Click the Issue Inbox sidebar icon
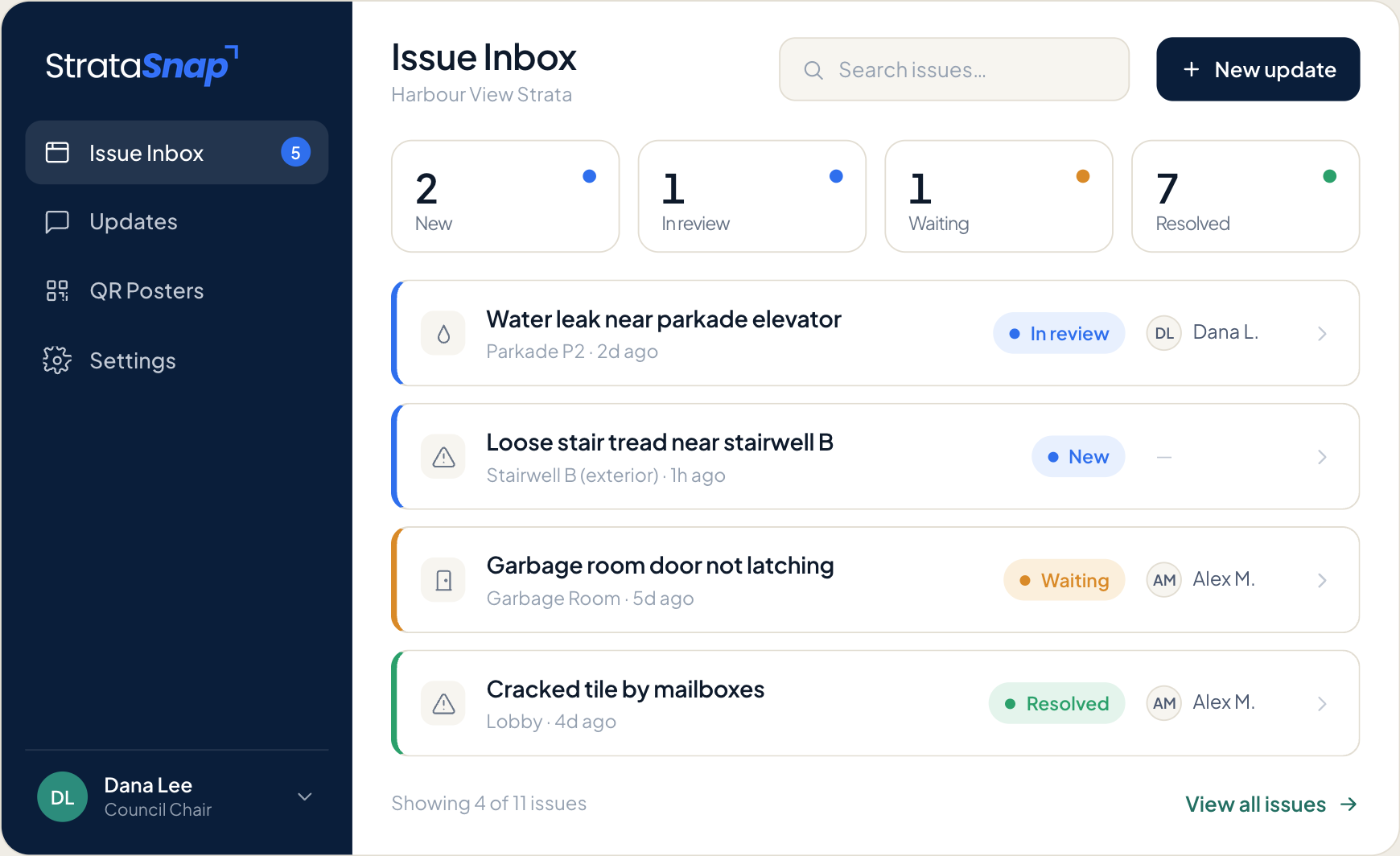Viewport: 1400px width, 856px height. (x=57, y=152)
